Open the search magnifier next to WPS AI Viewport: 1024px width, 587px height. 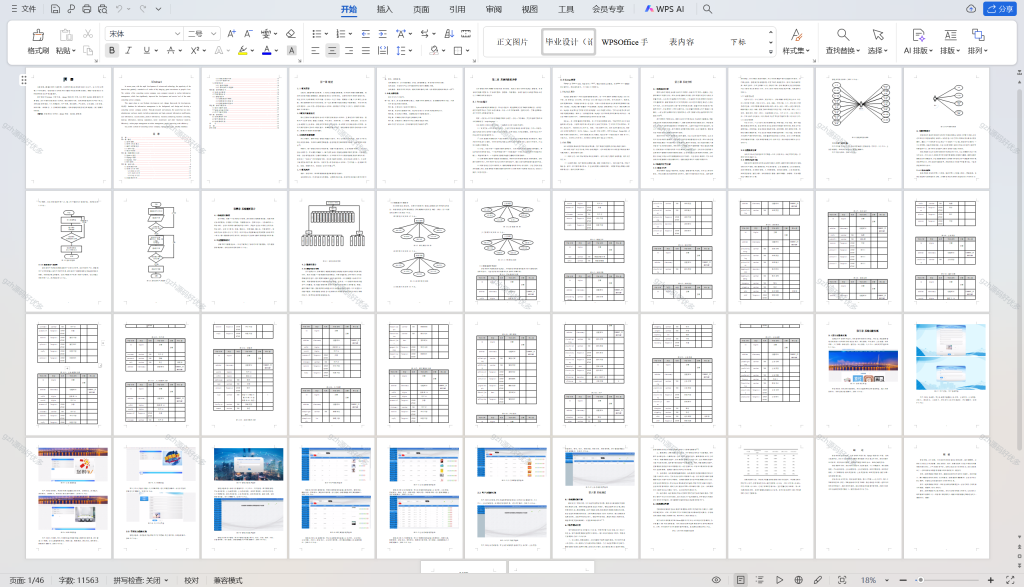click(x=707, y=9)
